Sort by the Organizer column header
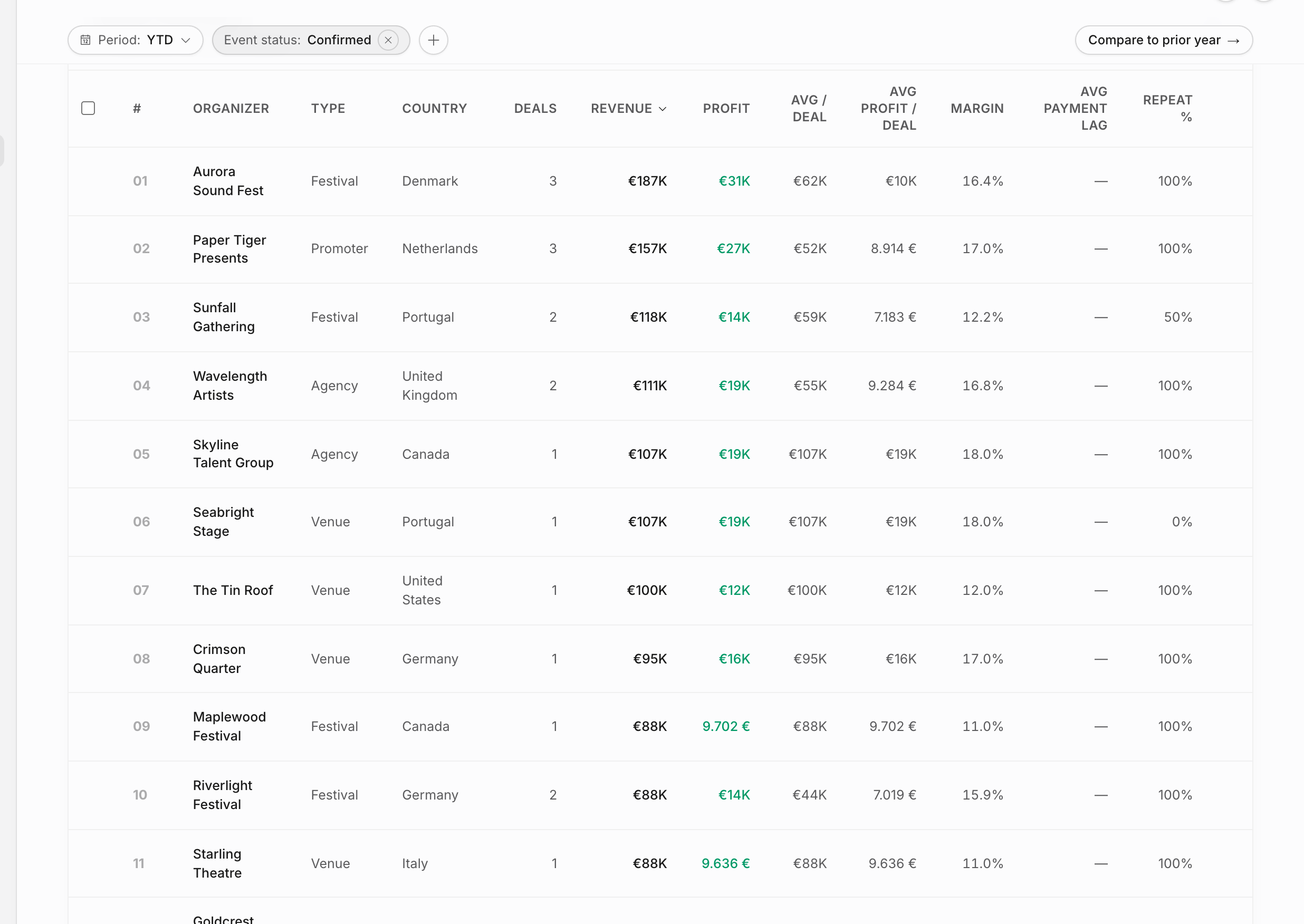Screen dimensions: 1304x924 (x=231, y=108)
